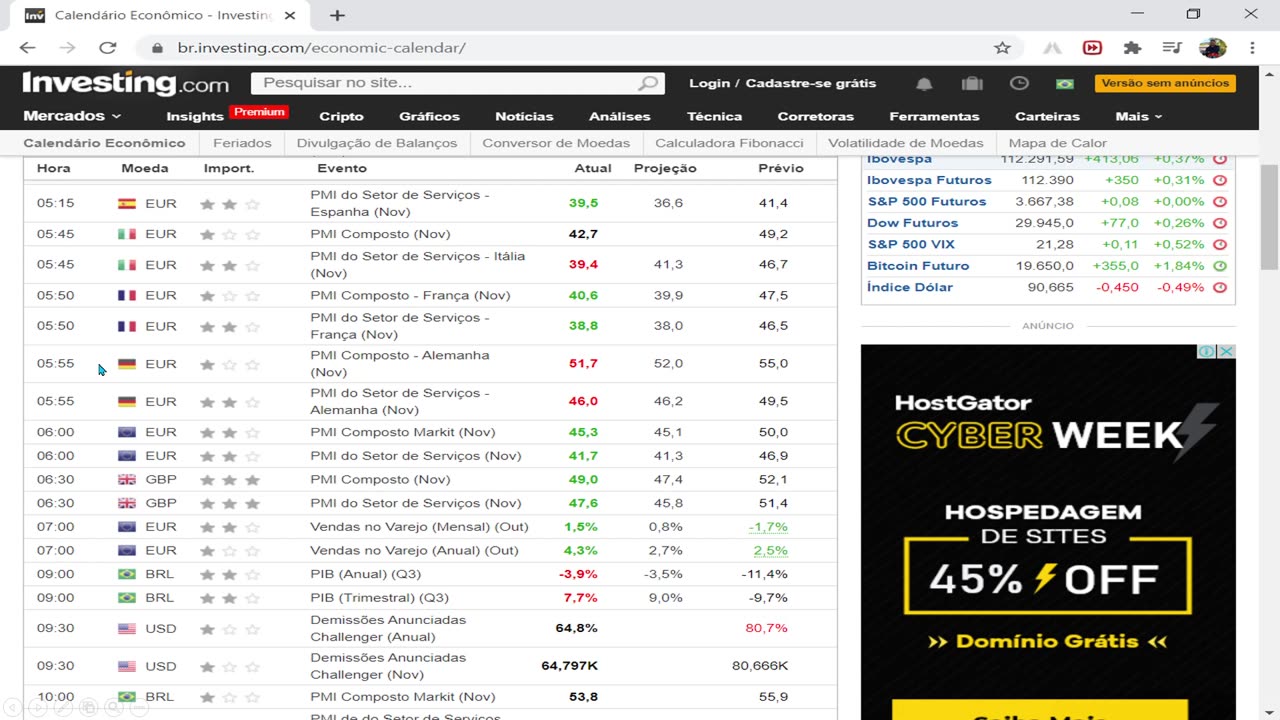Click the clock icon in site header

[x=1019, y=83]
